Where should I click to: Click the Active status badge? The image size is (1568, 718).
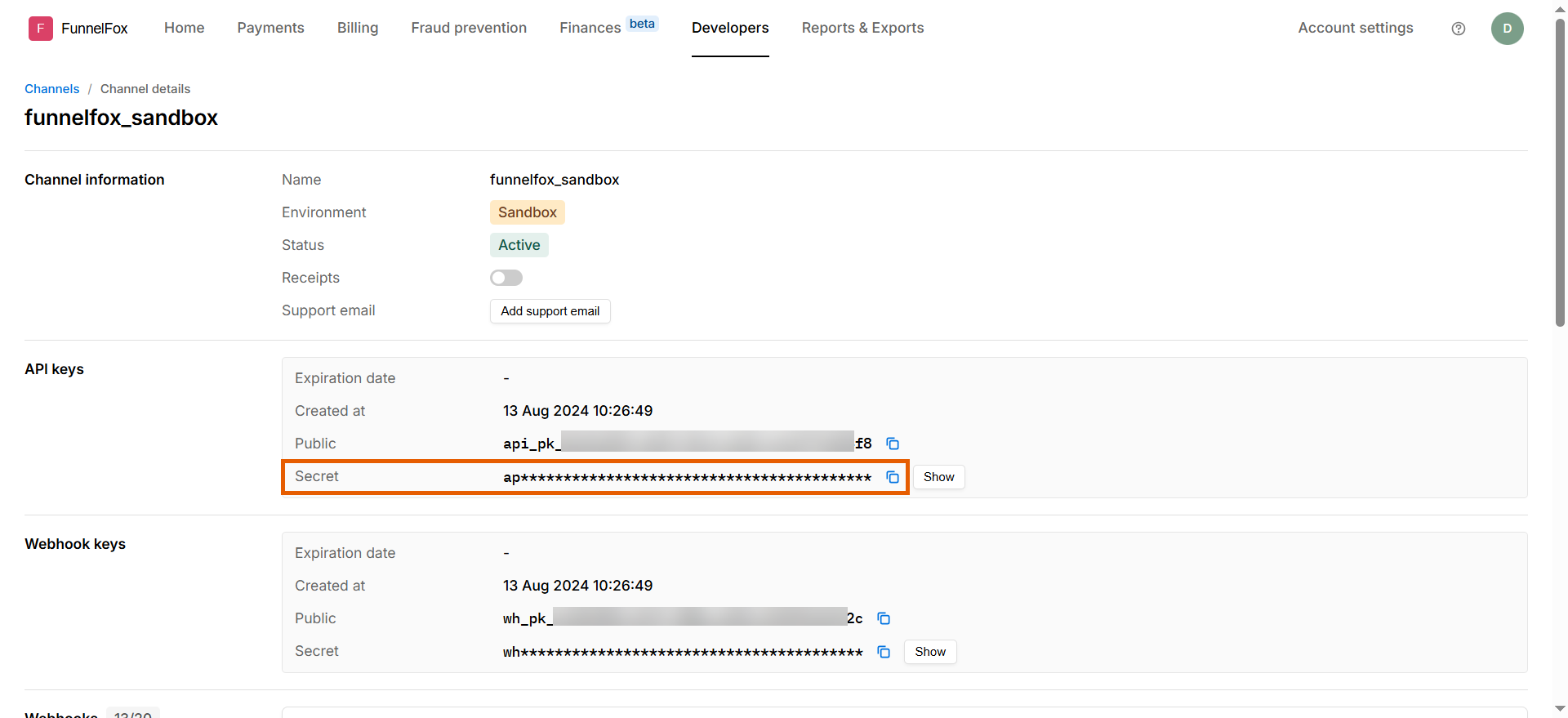tap(519, 245)
